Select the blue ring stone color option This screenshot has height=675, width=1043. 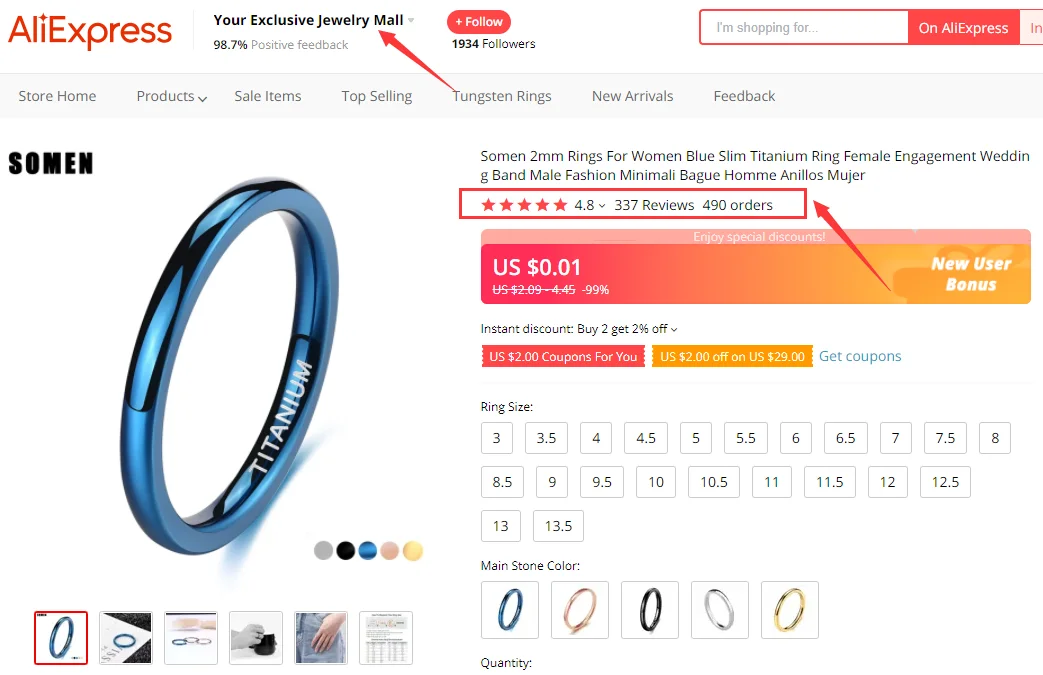pyautogui.click(x=510, y=610)
